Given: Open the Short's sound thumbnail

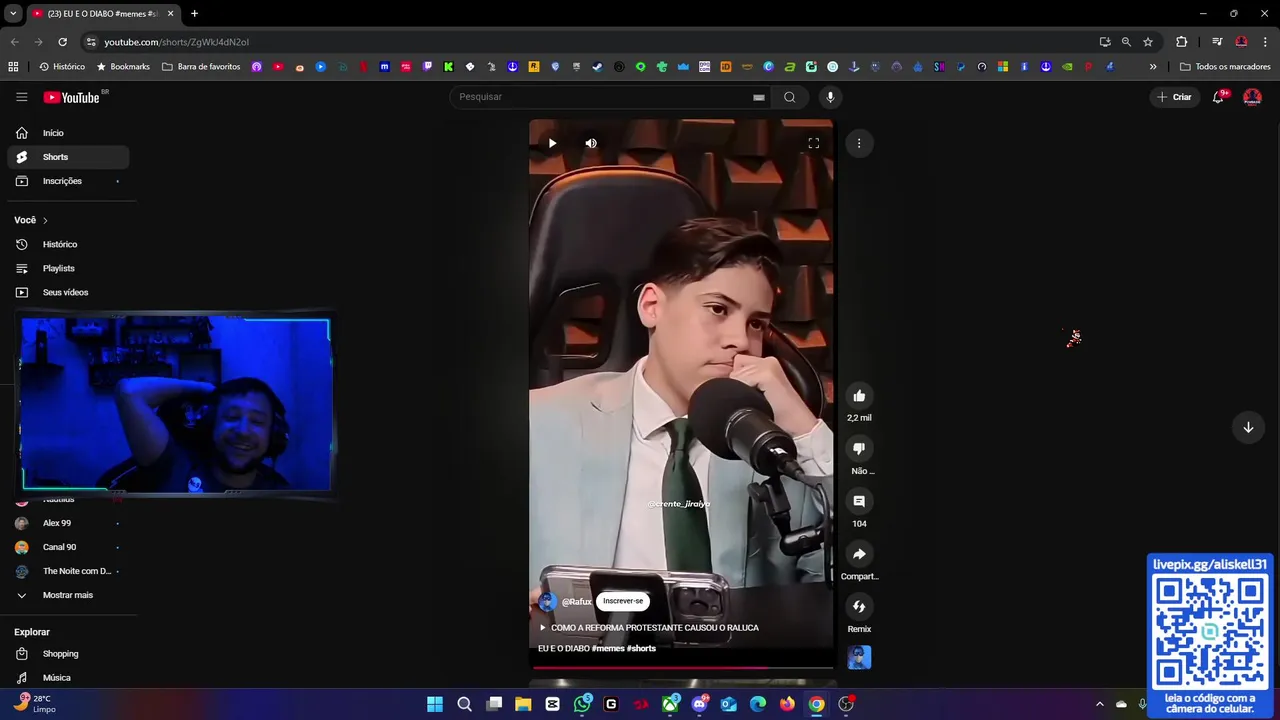Looking at the screenshot, I should coord(859,657).
